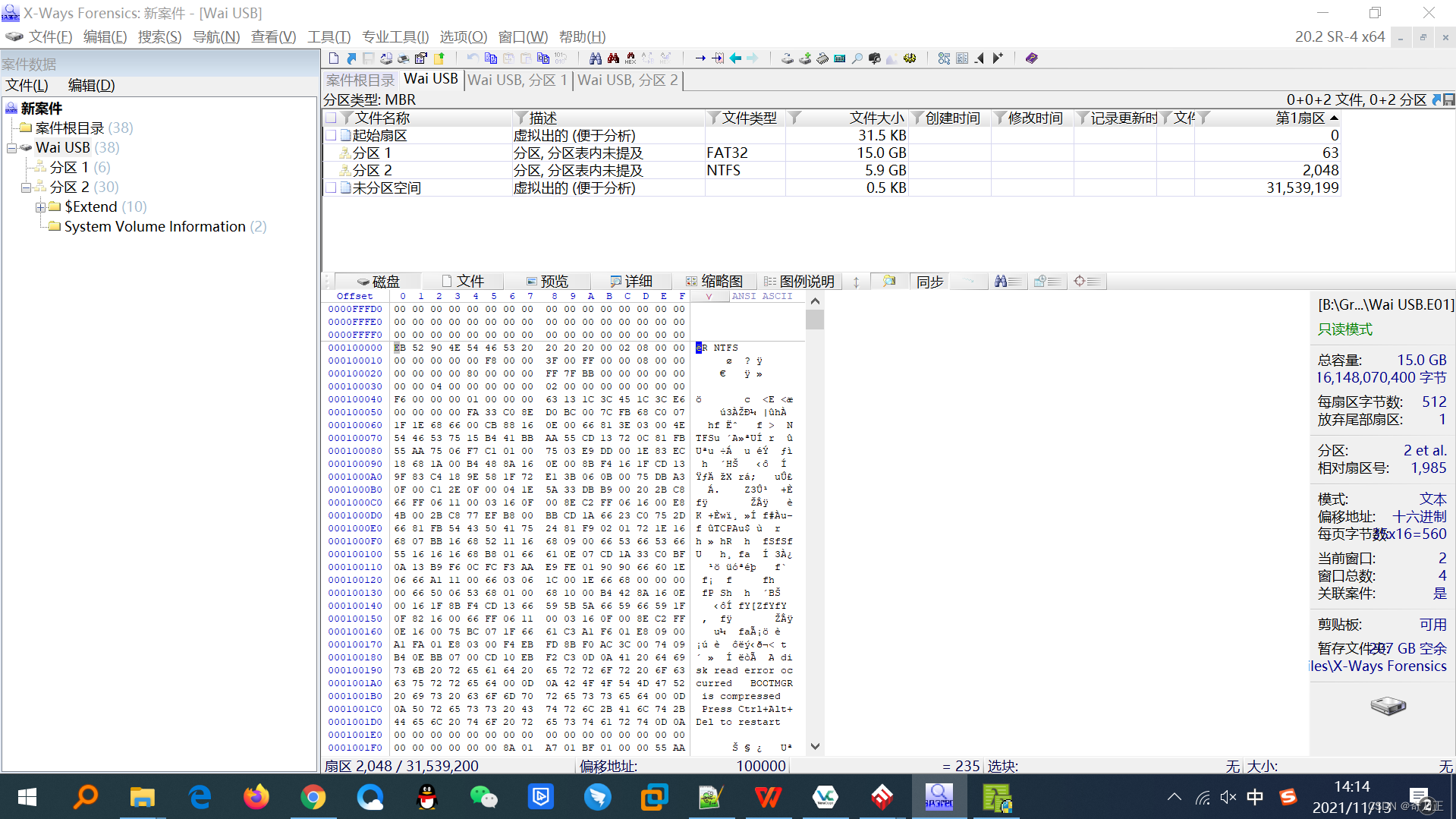
Task: Toggle 同步 sync mode button
Action: [x=929, y=282]
